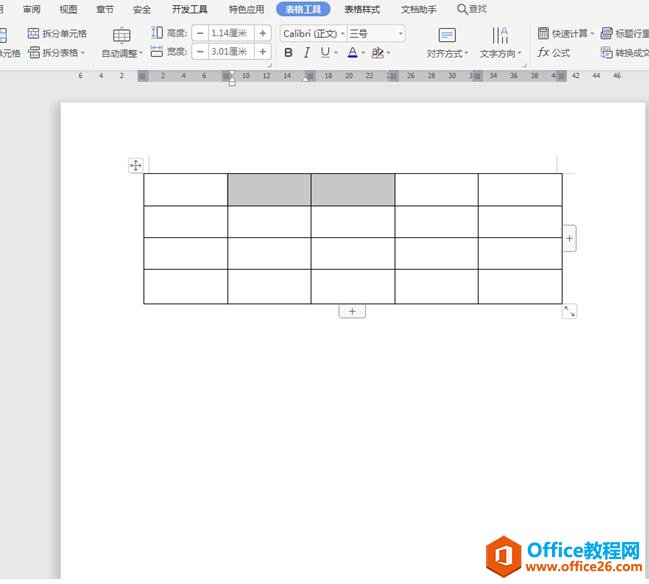Apply text highlight color

[x=377, y=53]
